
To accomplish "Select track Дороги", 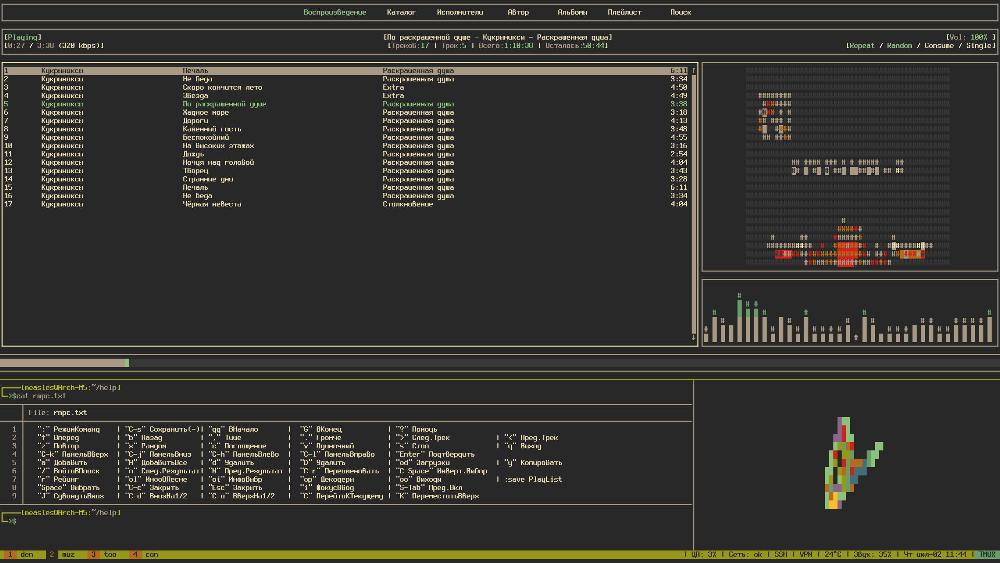I will [x=348, y=121].
